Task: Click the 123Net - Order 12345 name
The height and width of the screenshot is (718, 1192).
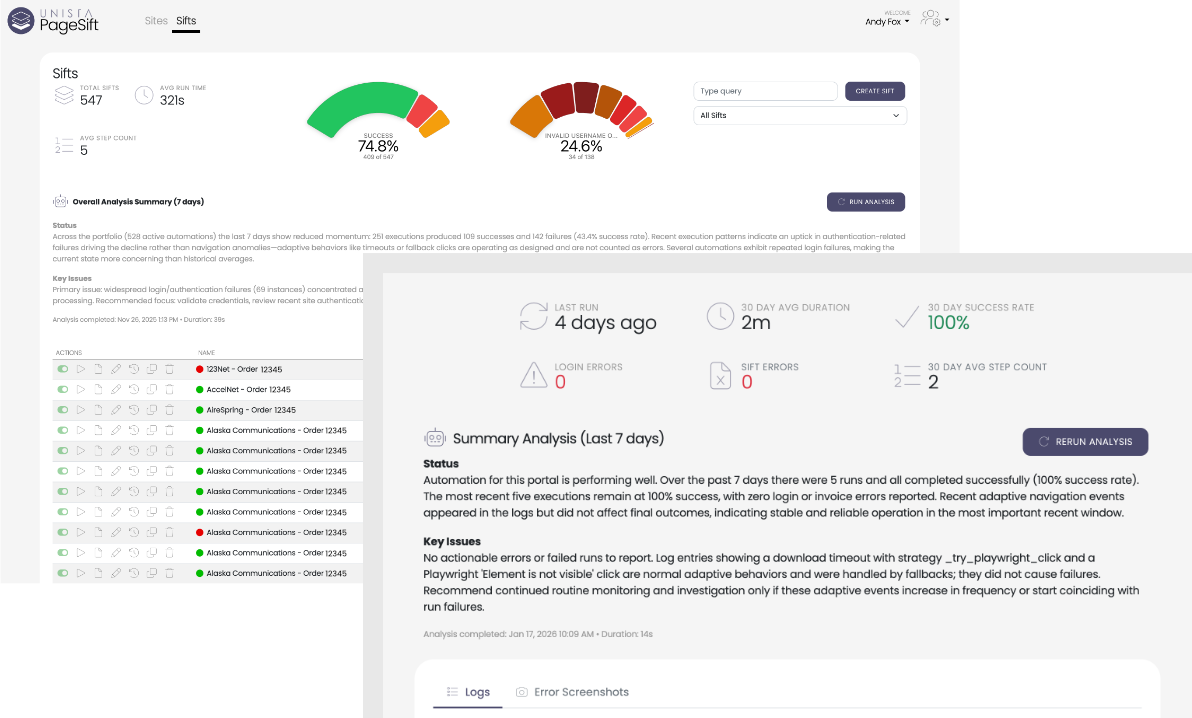Action: [x=244, y=369]
